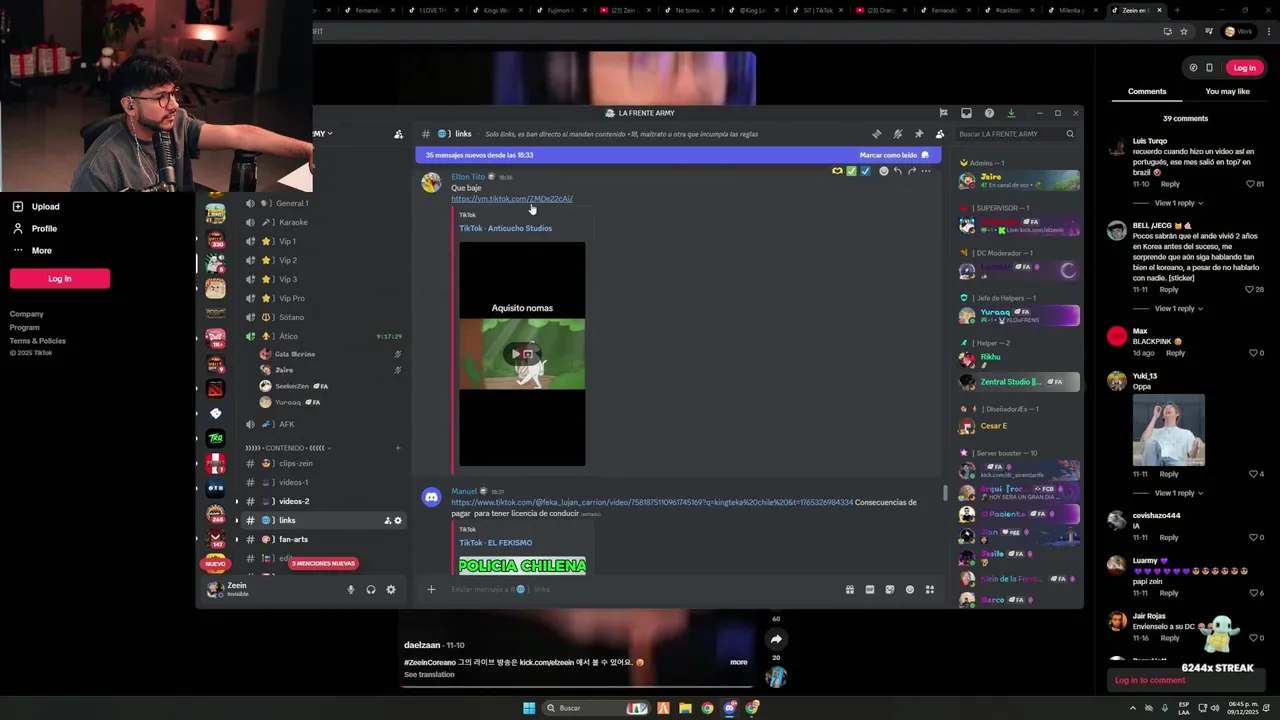Open Discord user settings gear
The height and width of the screenshot is (720, 1280).
(391, 590)
